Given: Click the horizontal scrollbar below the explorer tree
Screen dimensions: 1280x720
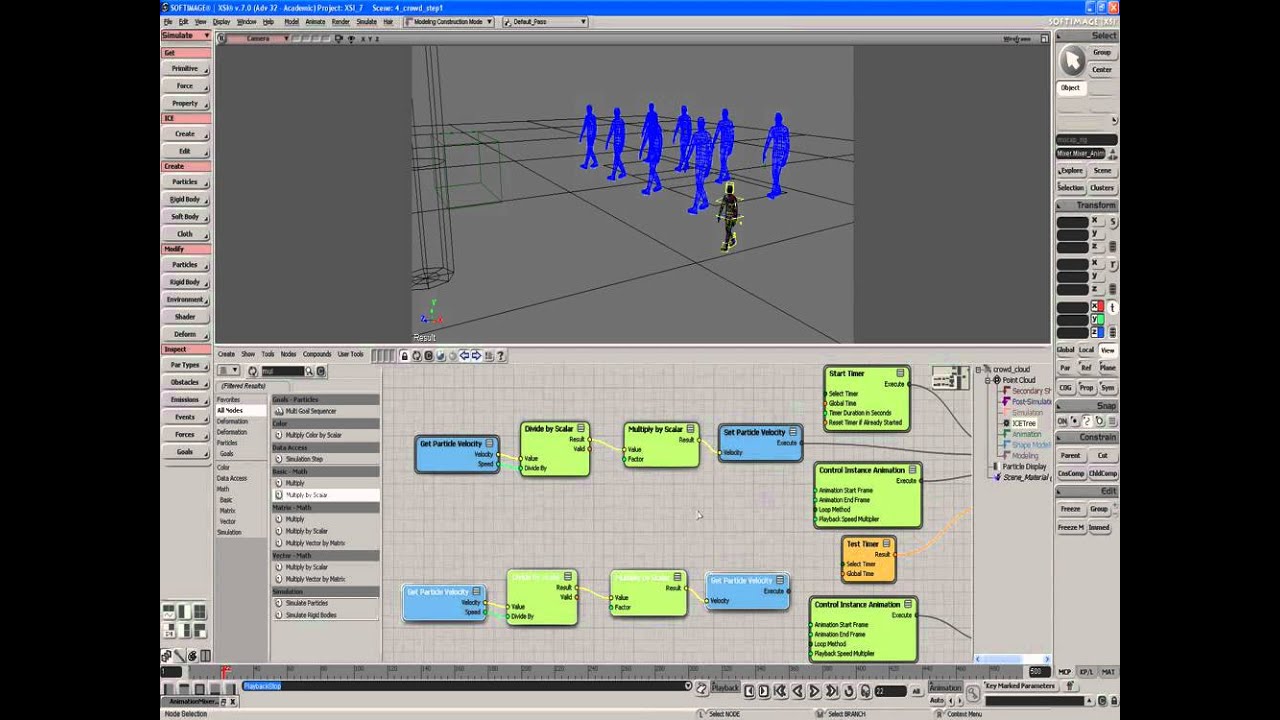Looking at the screenshot, I should pos(1012,659).
